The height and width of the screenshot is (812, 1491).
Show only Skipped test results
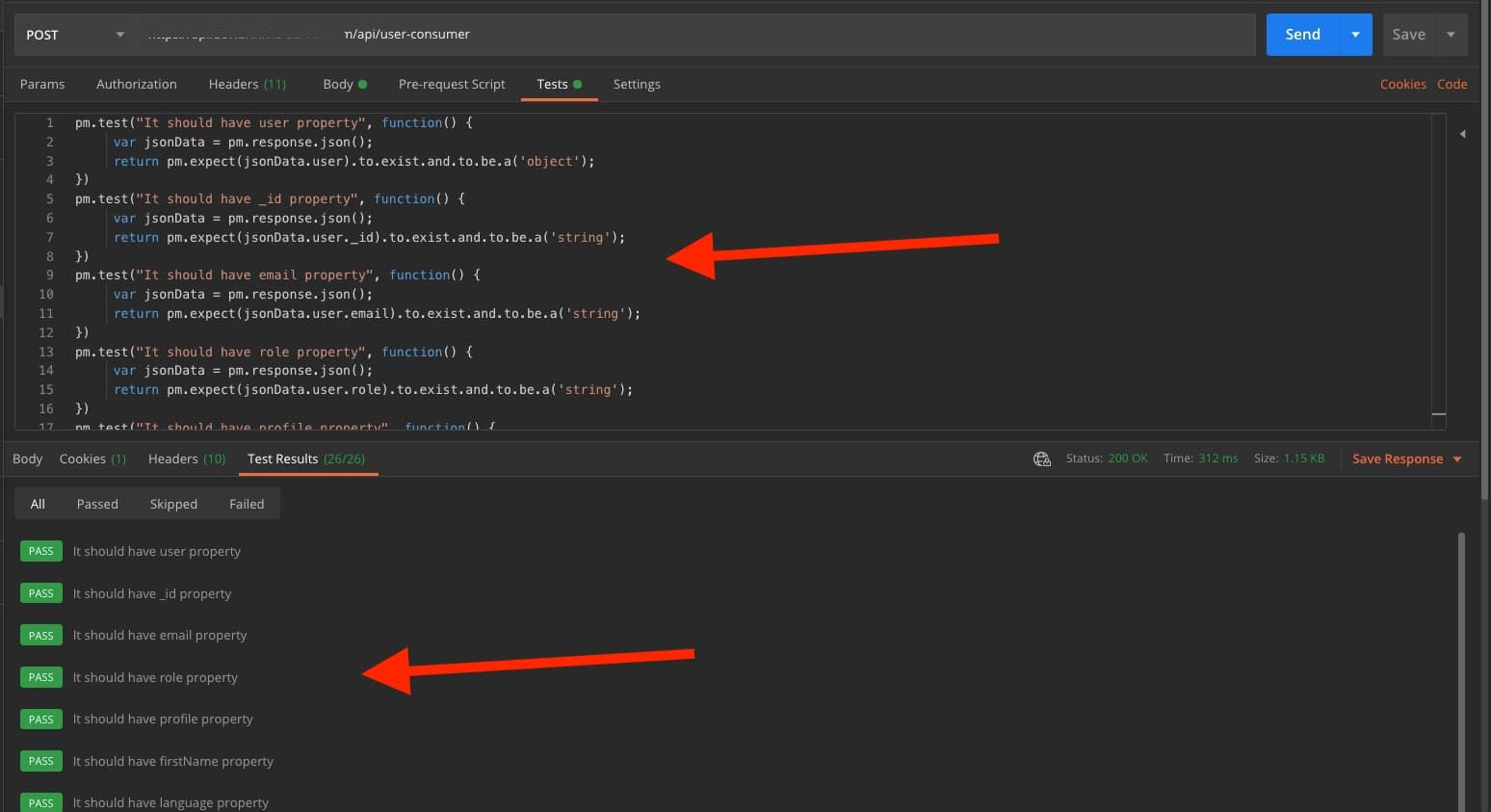coord(173,504)
